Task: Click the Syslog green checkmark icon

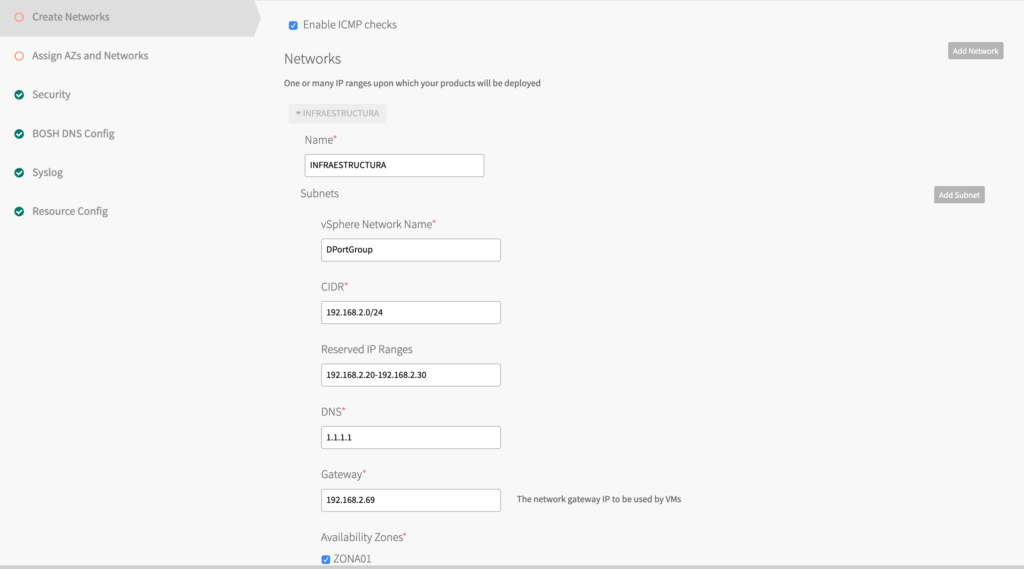Action: (x=19, y=173)
